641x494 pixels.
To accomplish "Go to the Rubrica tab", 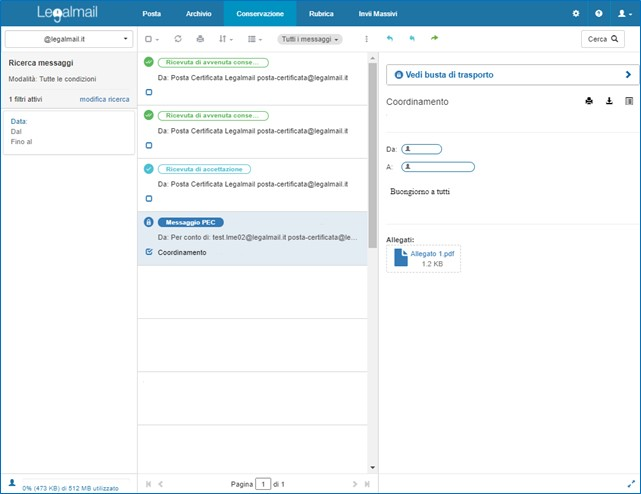I will tap(321, 13).
